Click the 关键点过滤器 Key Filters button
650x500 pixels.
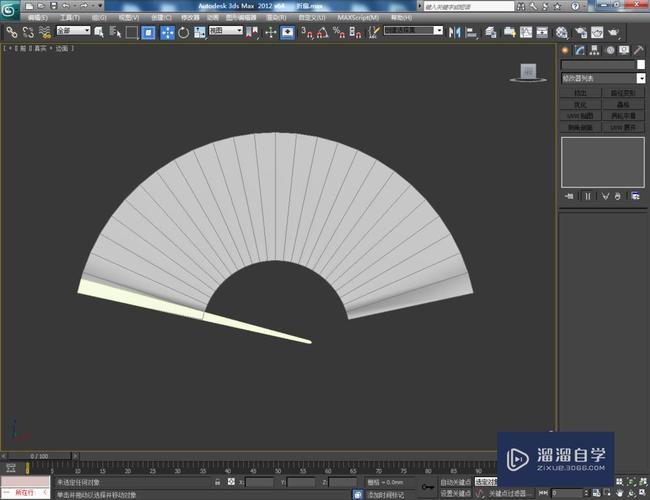point(511,493)
